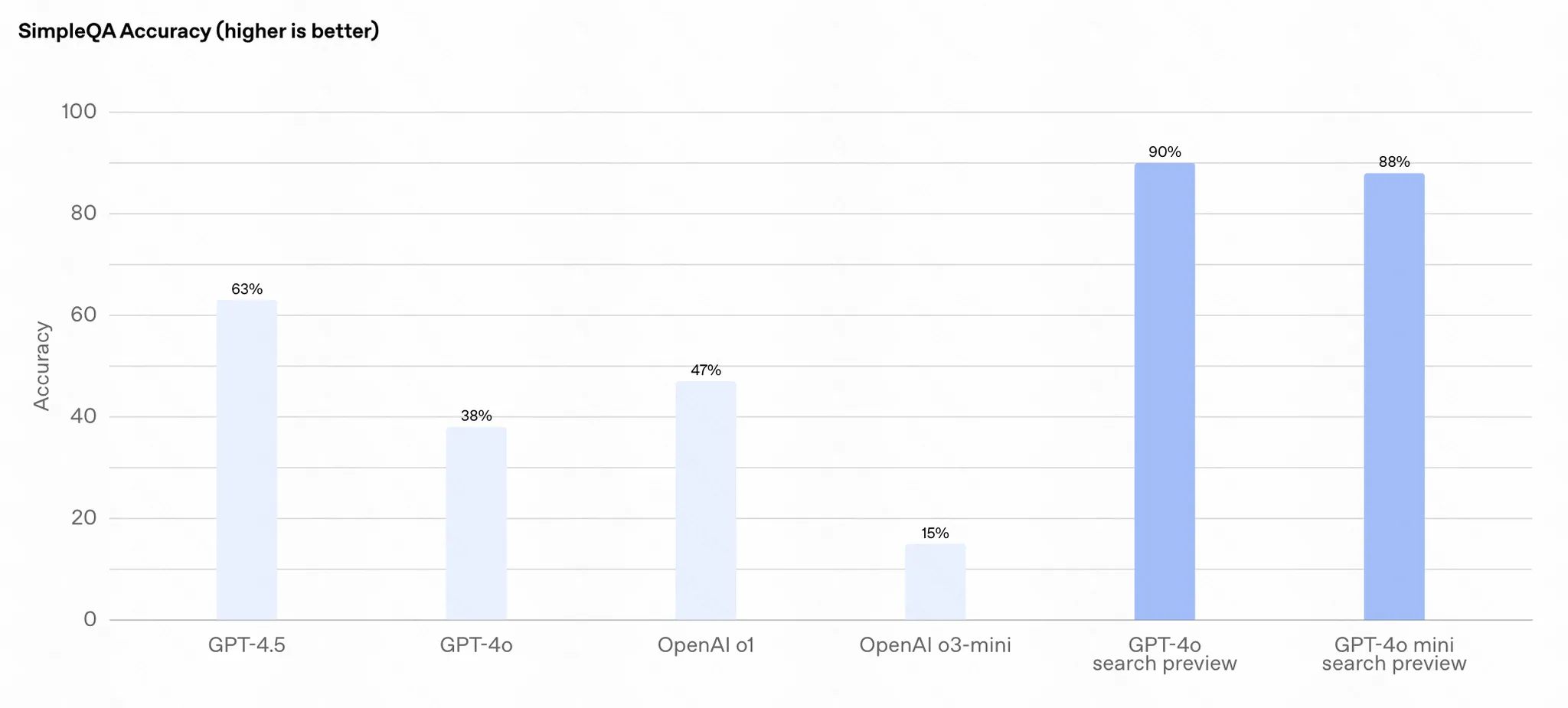The width and height of the screenshot is (1568, 708).
Task: Select the OpenAI o3-mini bar
Action: (x=935, y=582)
